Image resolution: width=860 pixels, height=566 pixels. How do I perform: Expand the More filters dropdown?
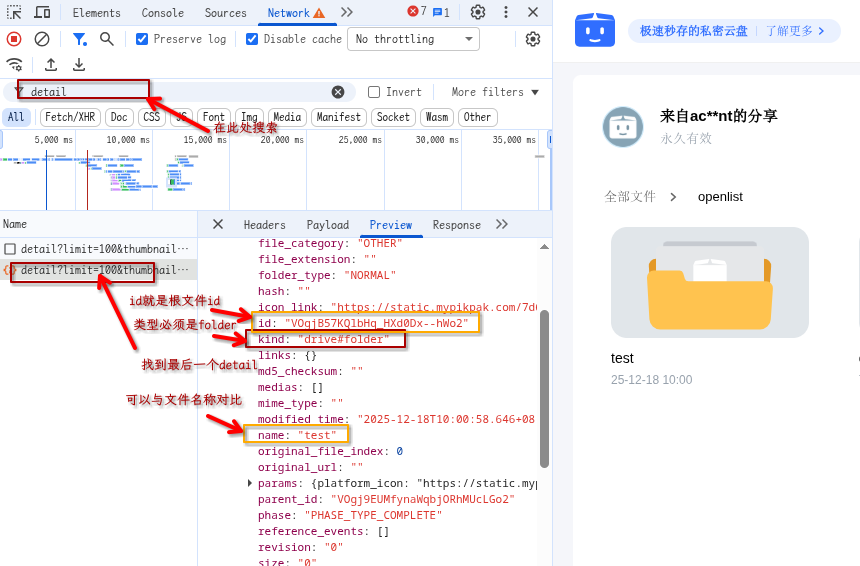[x=495, y=92]
